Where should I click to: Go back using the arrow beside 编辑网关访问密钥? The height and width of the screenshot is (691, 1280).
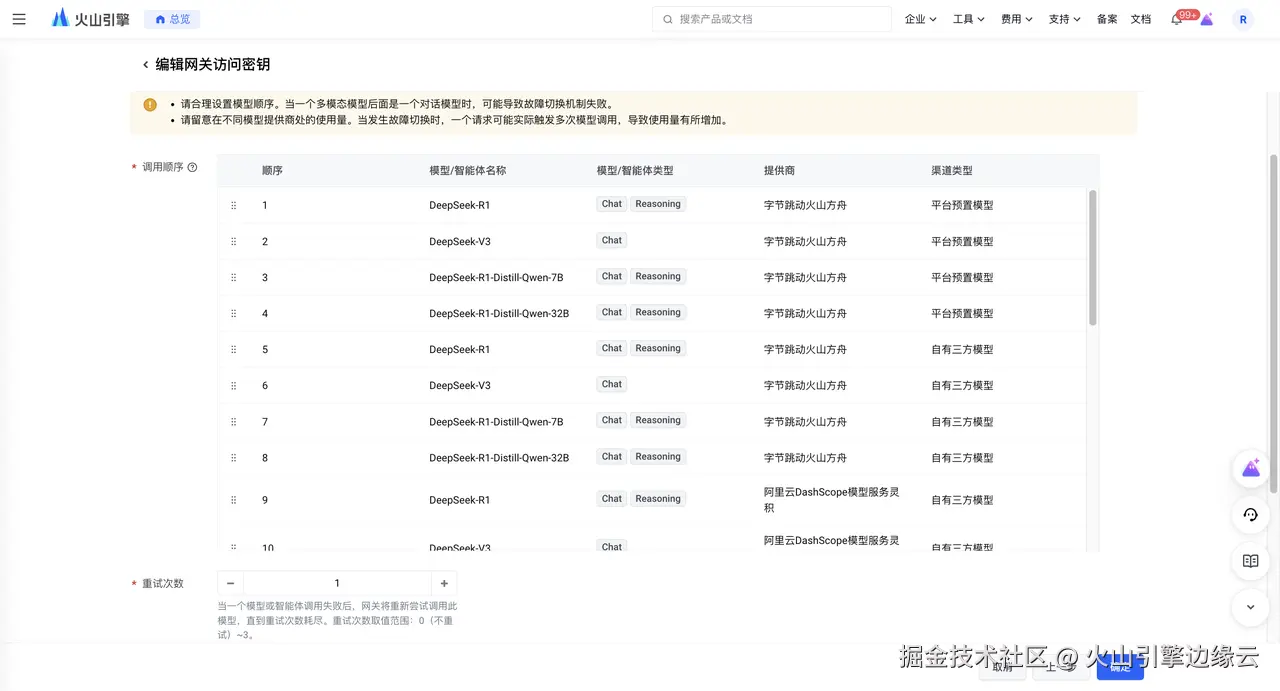tap(145, 65)
